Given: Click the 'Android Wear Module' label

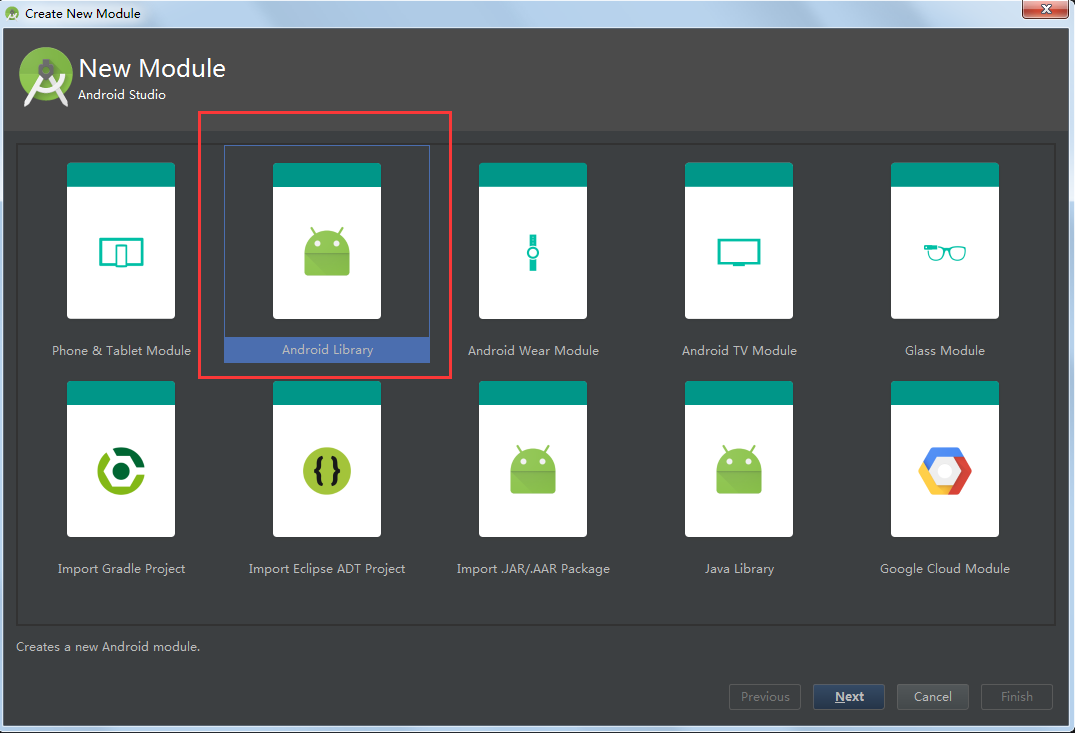Looking at the screenshot, I should pyautogui.click(x=533, y=350).
